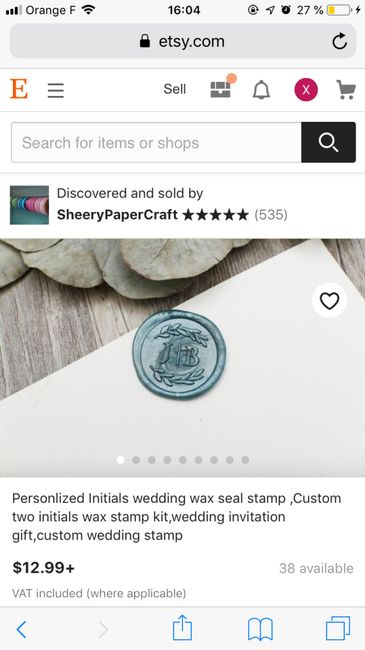Go back in Safari
The image size is (365, 650).
click(22, 630)
